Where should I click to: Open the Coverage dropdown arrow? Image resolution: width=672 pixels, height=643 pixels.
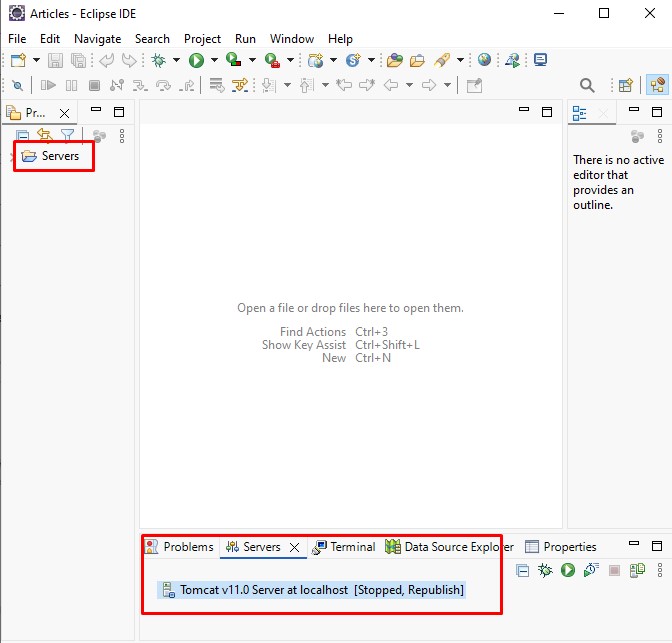click(x=252, y=60)
